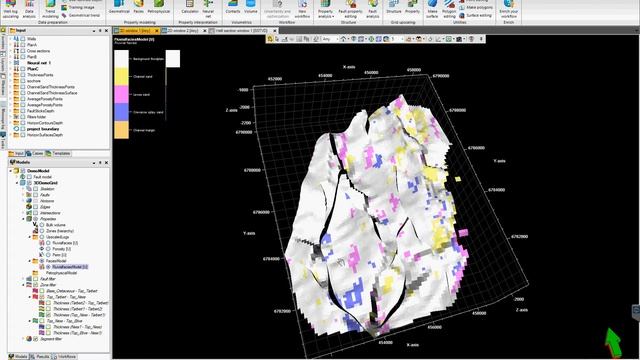Image resolution: width=640 pixels, height=360 pixels.
Task: Open the Trend modeling tool
Action: pos(50,9)
